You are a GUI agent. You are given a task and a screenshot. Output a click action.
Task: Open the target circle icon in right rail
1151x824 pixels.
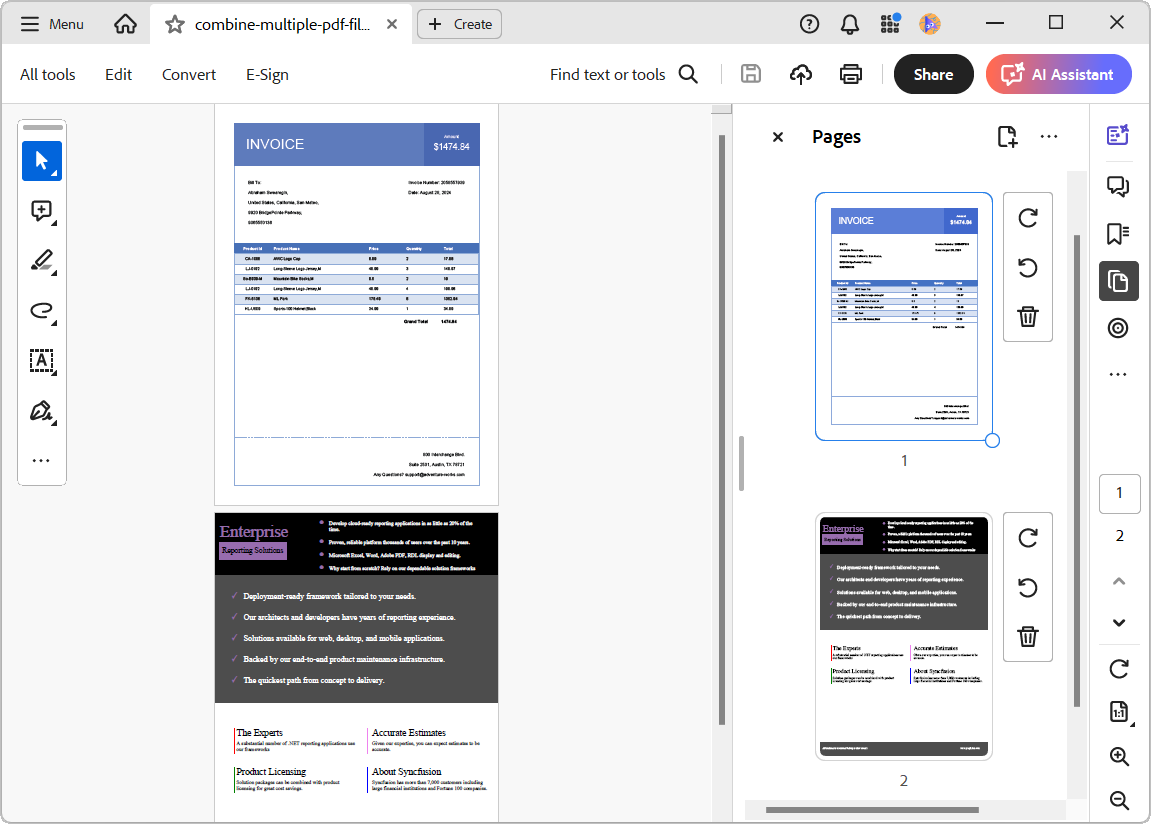(x=1118, y=328)
